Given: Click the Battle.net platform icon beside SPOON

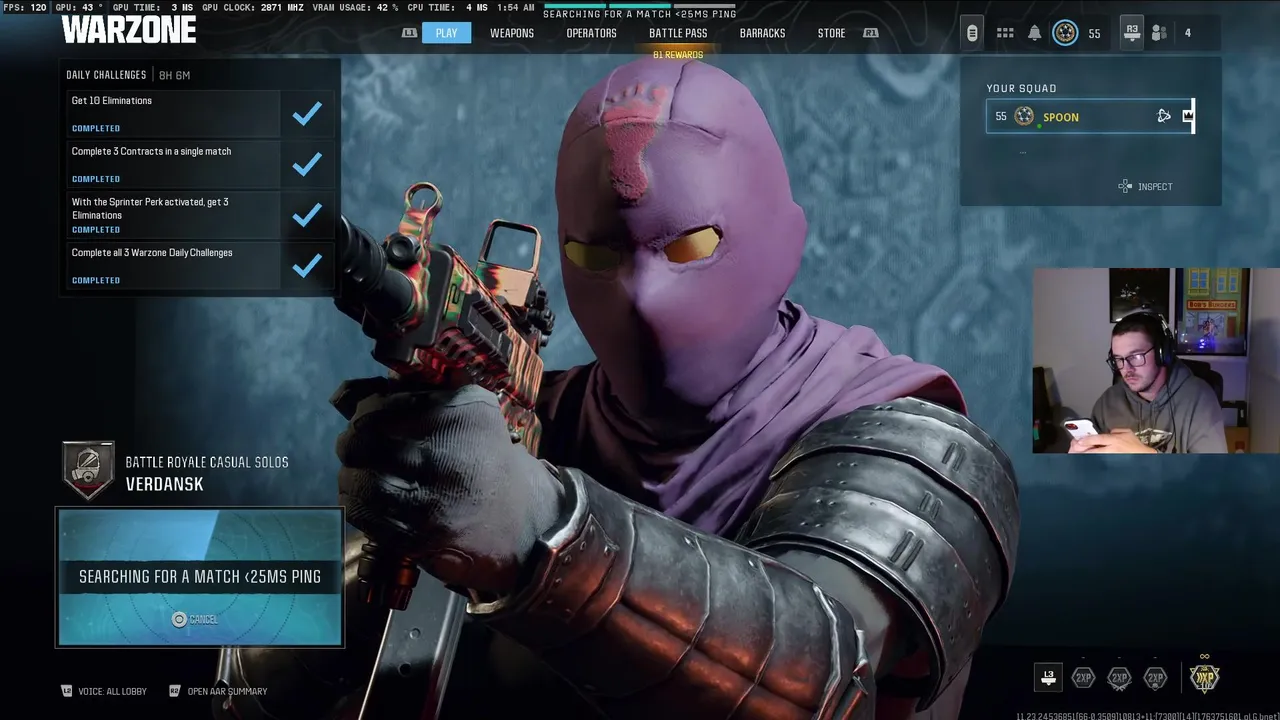Looking at the screenshot, I should (1164, 116).
